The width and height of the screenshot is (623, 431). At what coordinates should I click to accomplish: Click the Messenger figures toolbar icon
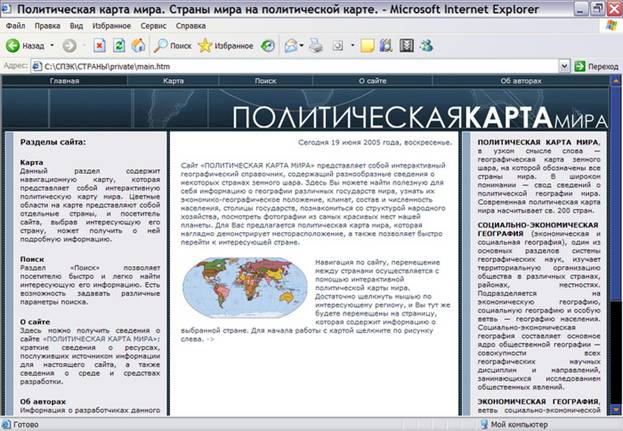tap(426, 46)
